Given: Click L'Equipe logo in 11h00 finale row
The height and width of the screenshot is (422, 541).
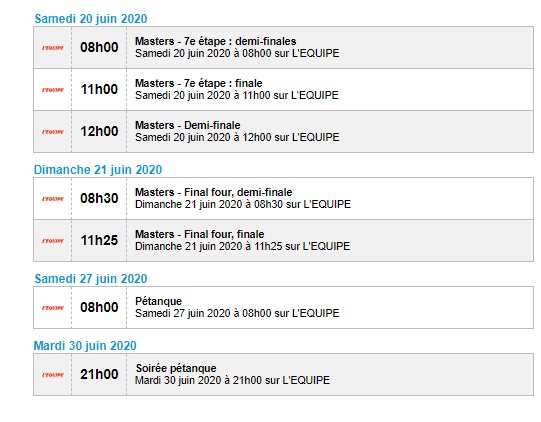Looking at the screenshot, I should tap(53, 90).
